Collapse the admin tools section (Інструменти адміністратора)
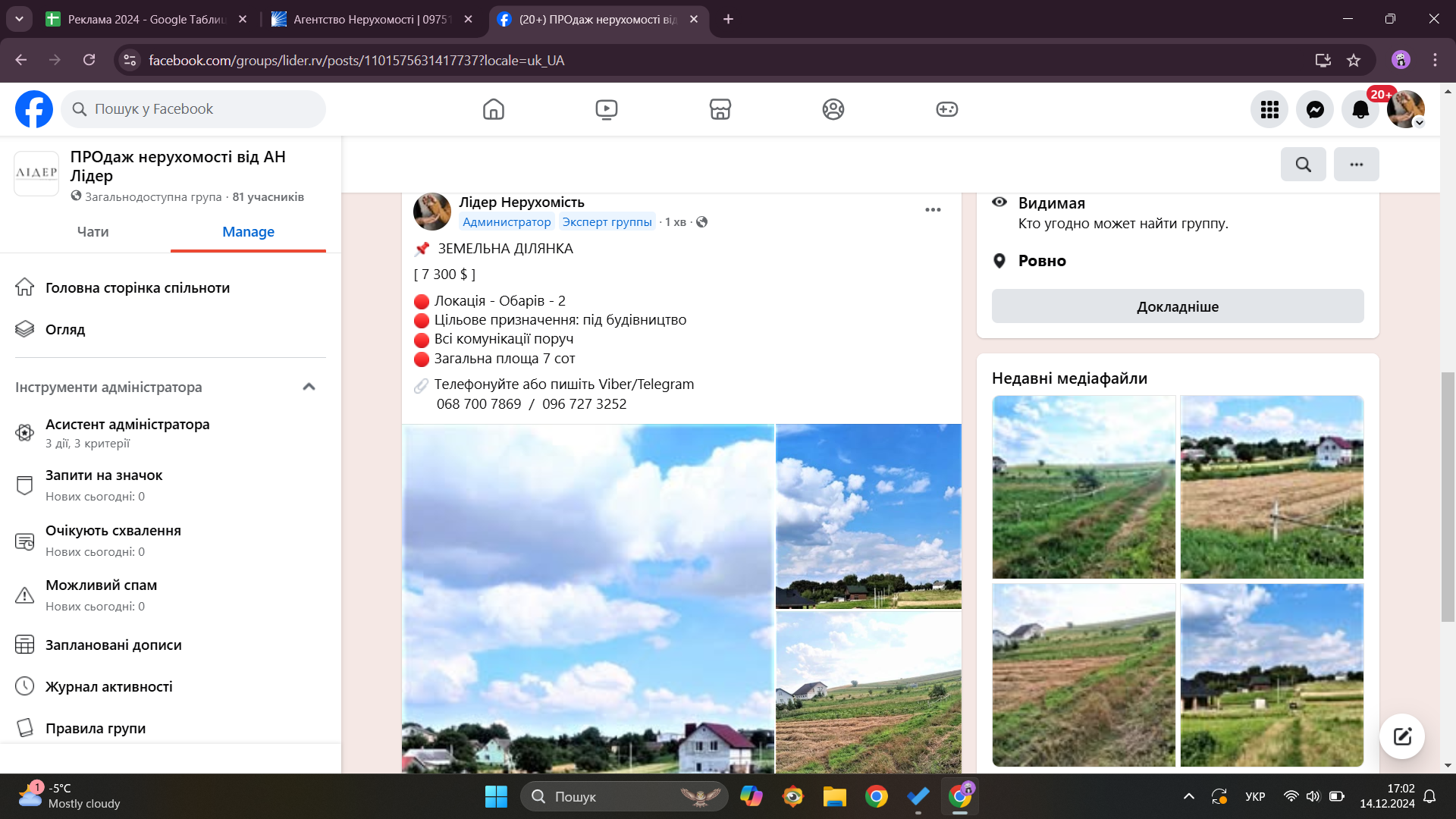The width and height of the screenshot is (1456, 819). [x=309, y=387]
